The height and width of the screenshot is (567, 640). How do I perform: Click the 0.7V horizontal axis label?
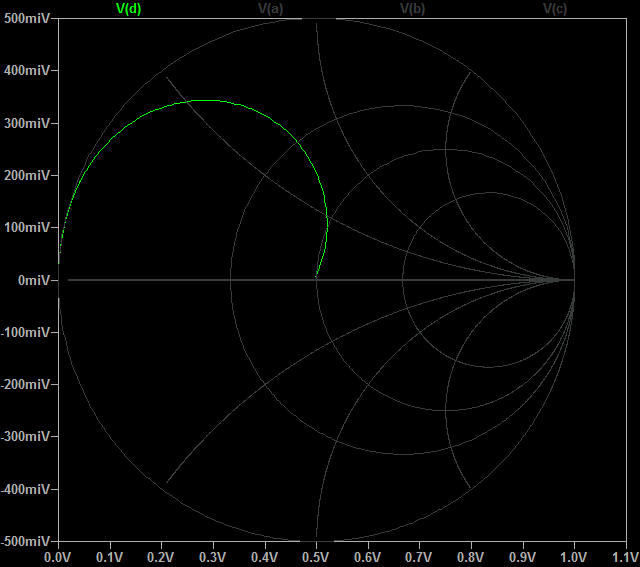(419, 557)
